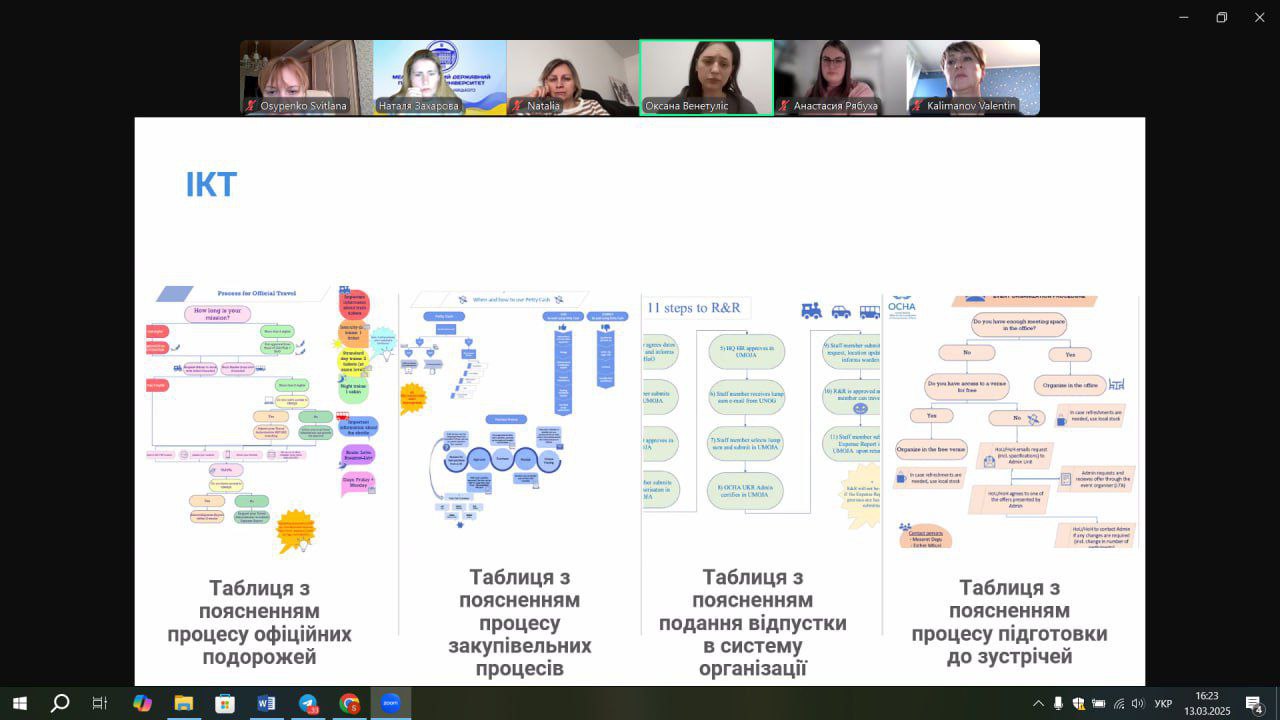Click Kalimanov Valentin's participant video tile
Image resolution: width=1280 pixels, height=720 pixels.
click(x=973, y=77)
